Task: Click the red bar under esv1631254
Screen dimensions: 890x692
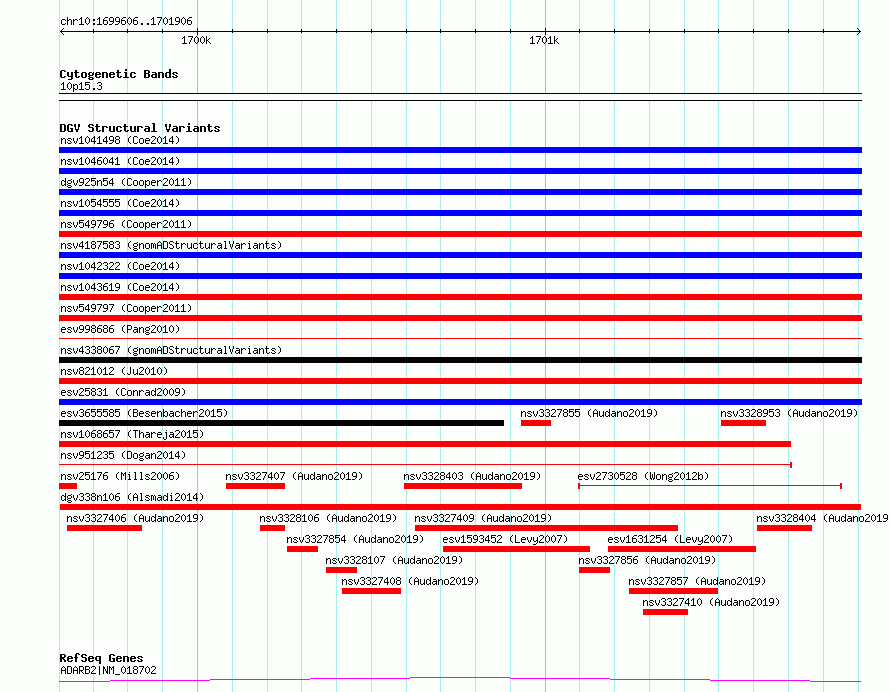Action: click(x=682, y=549)
